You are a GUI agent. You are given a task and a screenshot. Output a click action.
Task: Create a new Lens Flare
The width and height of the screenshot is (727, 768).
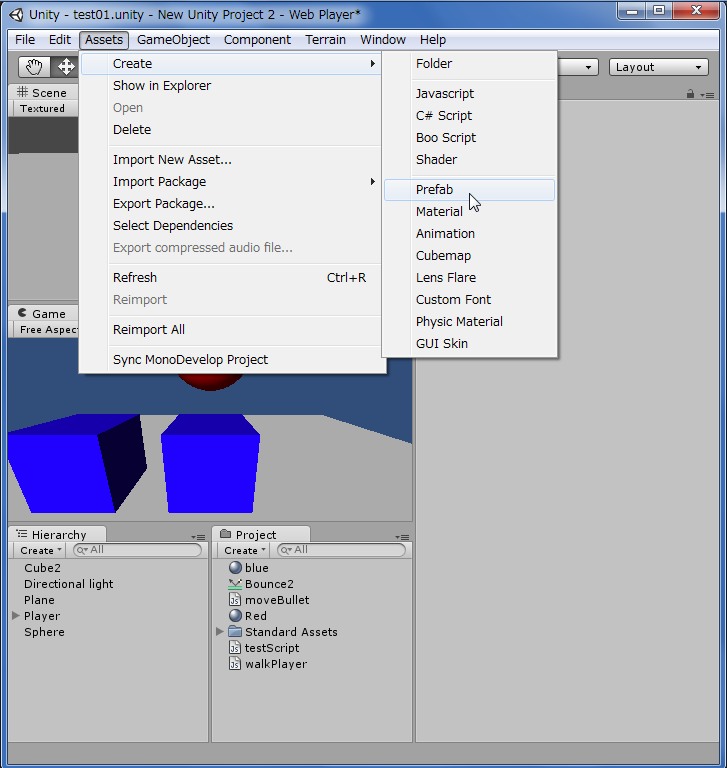tap(469, 278)
